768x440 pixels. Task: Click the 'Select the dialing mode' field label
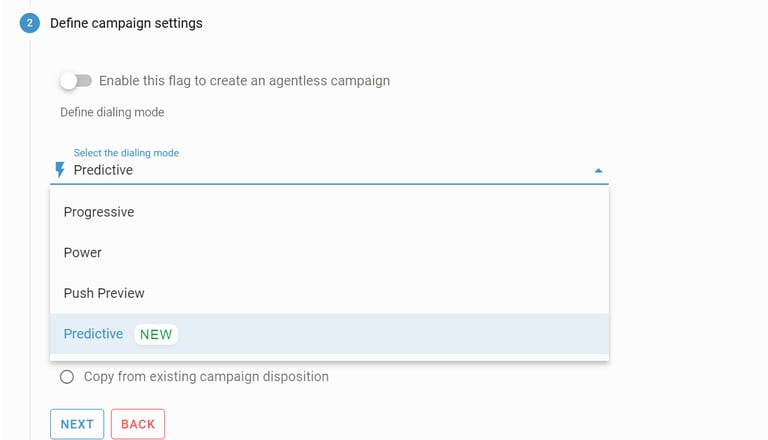[x=126, y=153]
